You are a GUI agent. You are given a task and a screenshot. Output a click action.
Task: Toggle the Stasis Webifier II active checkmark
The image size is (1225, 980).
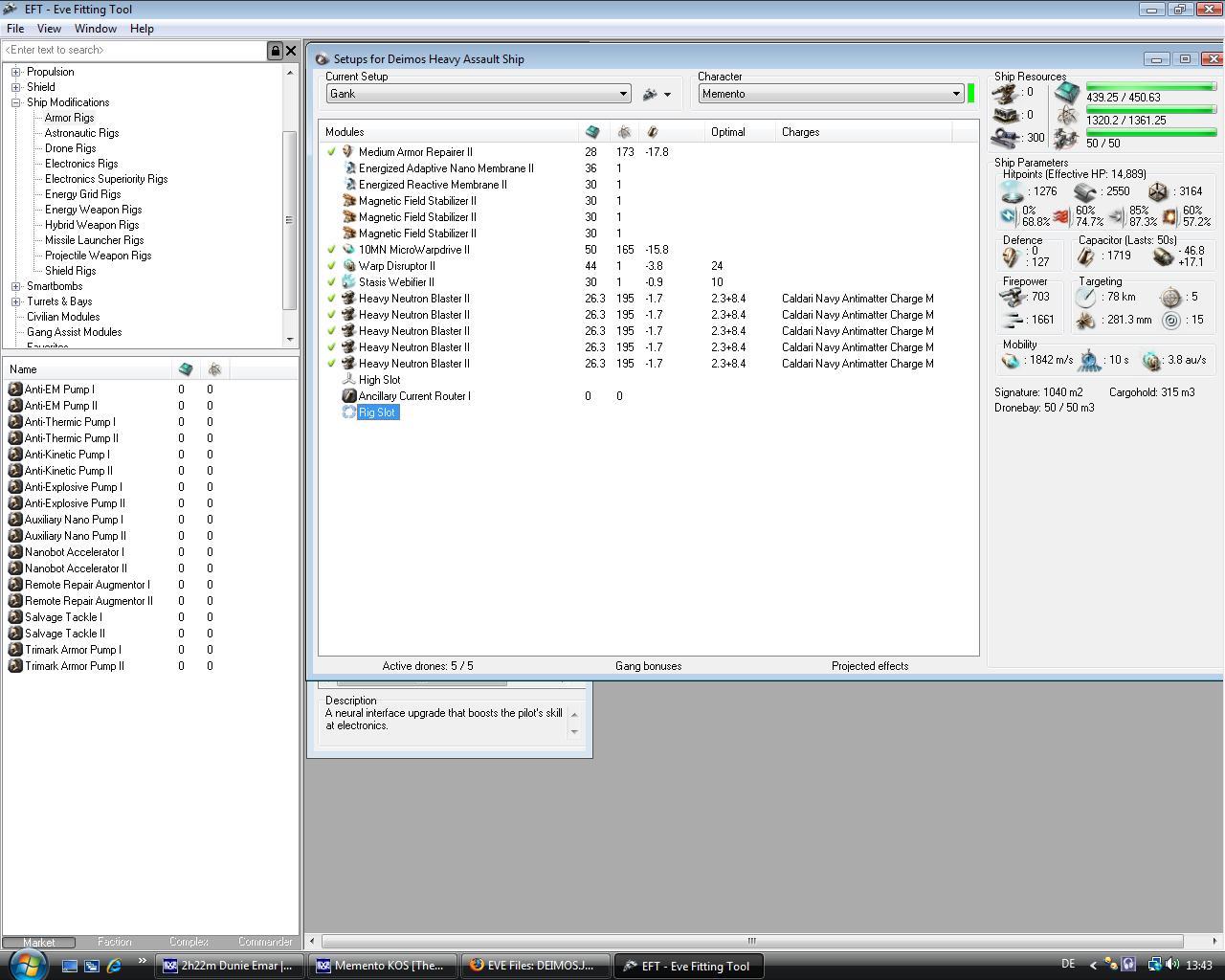click(x=331, y=282)
